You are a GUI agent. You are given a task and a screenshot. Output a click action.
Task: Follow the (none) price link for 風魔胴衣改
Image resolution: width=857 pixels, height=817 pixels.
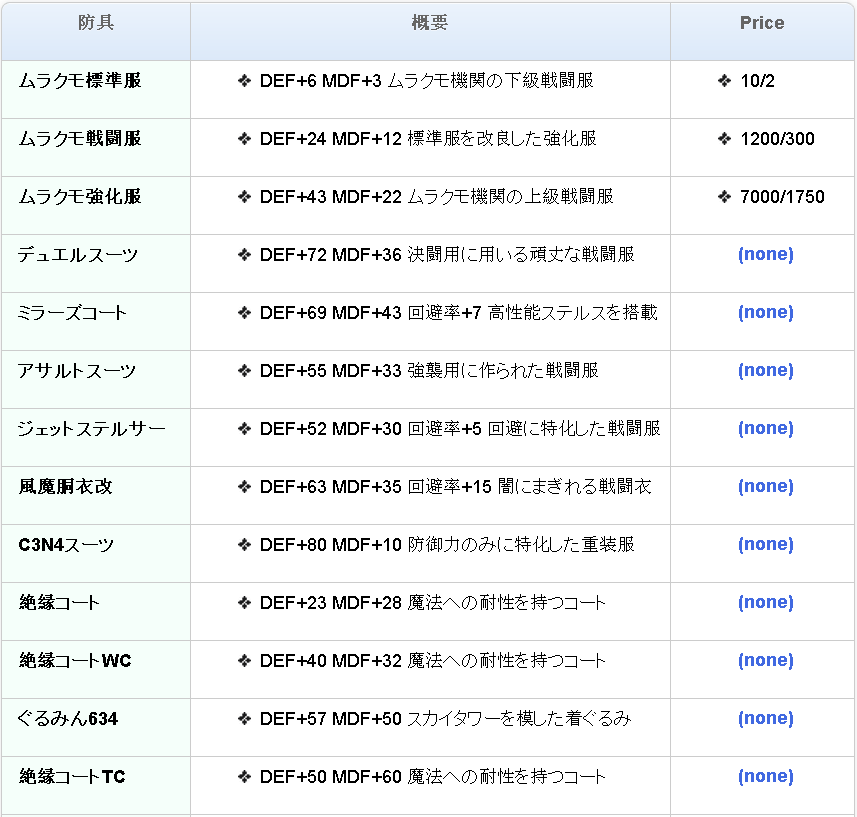click(765, 486)
